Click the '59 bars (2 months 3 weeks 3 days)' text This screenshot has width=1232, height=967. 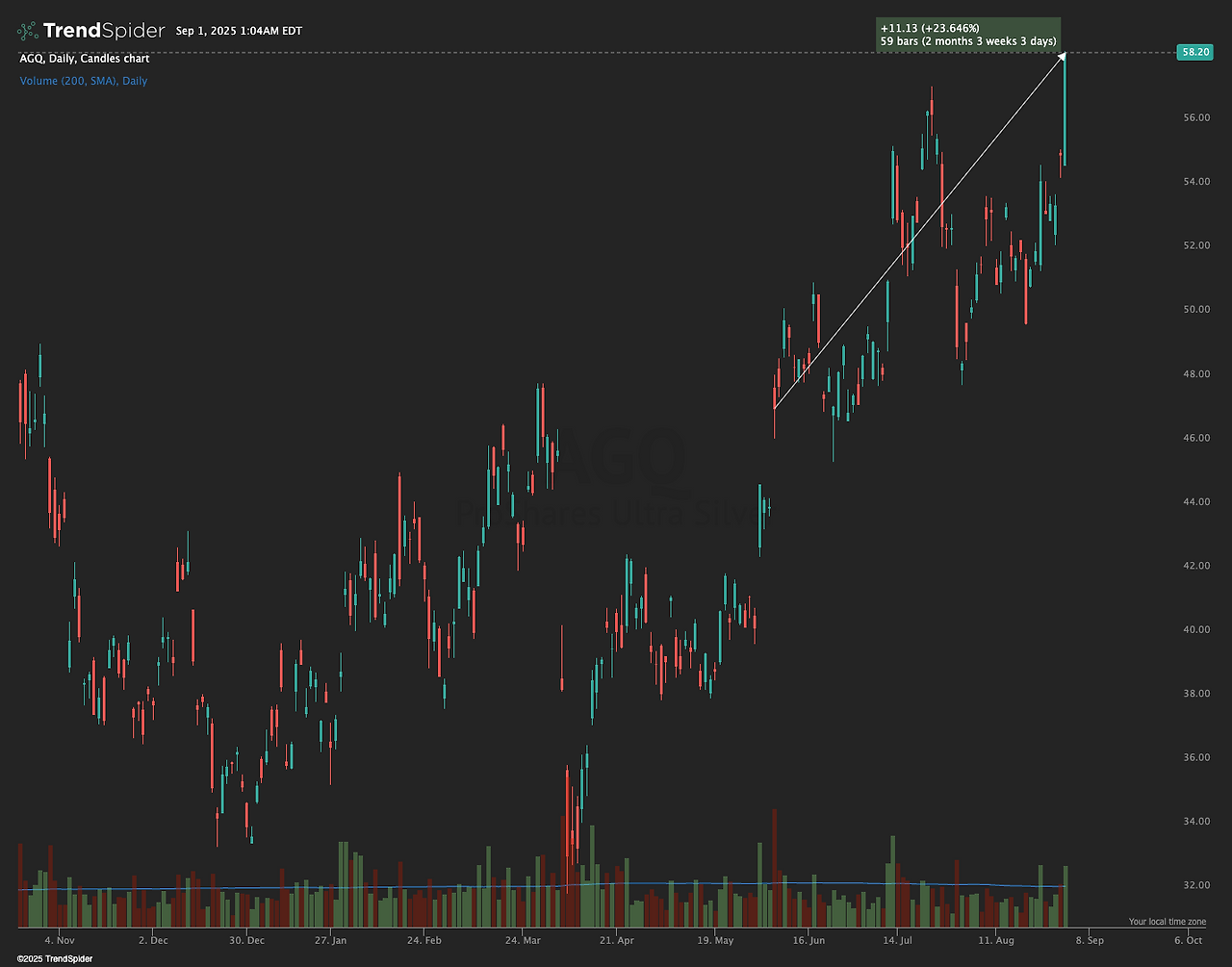968,41
